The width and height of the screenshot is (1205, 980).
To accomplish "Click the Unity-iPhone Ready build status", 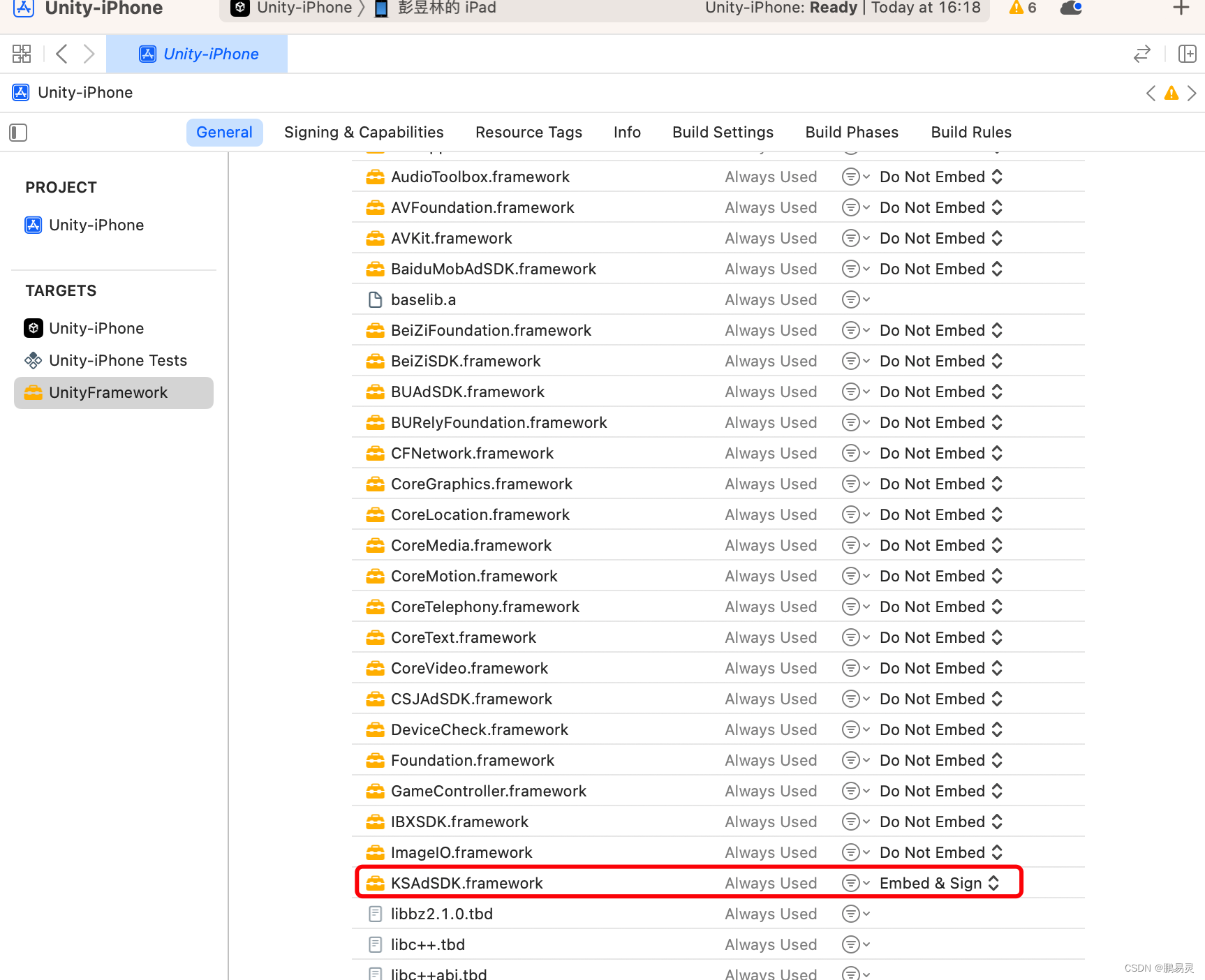I will click(843, 8).
